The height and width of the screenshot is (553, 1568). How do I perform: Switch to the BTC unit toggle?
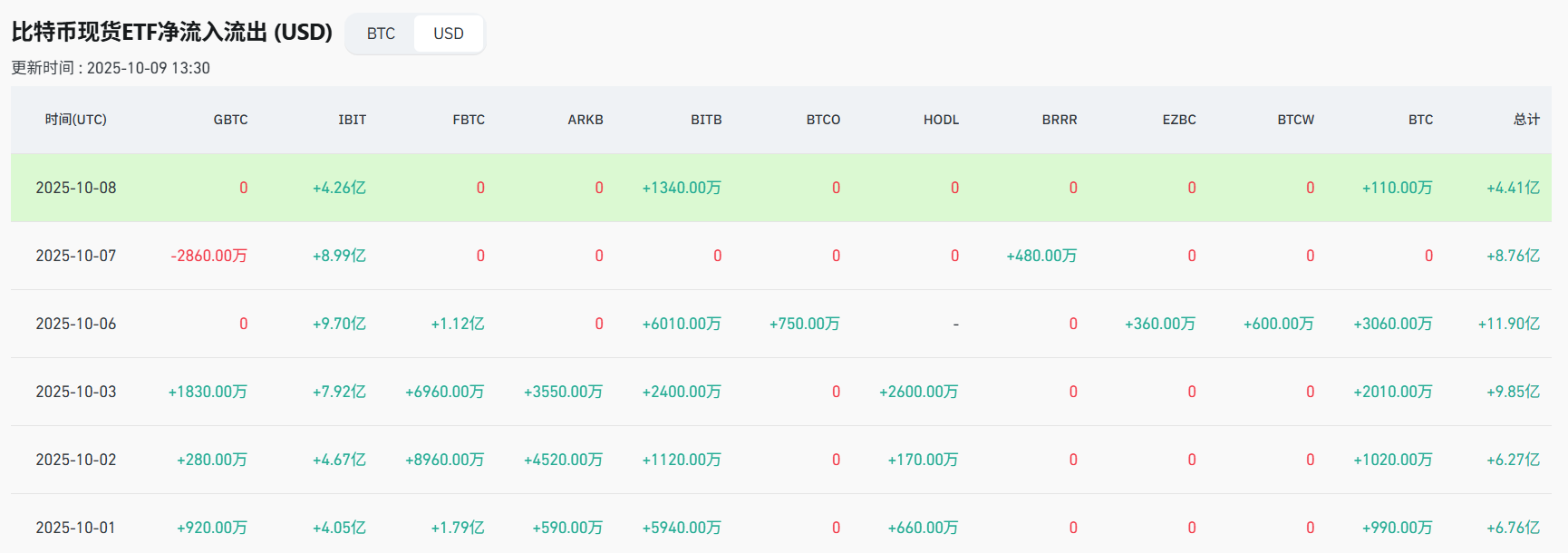pyautogui.click(x=381, y=34)
